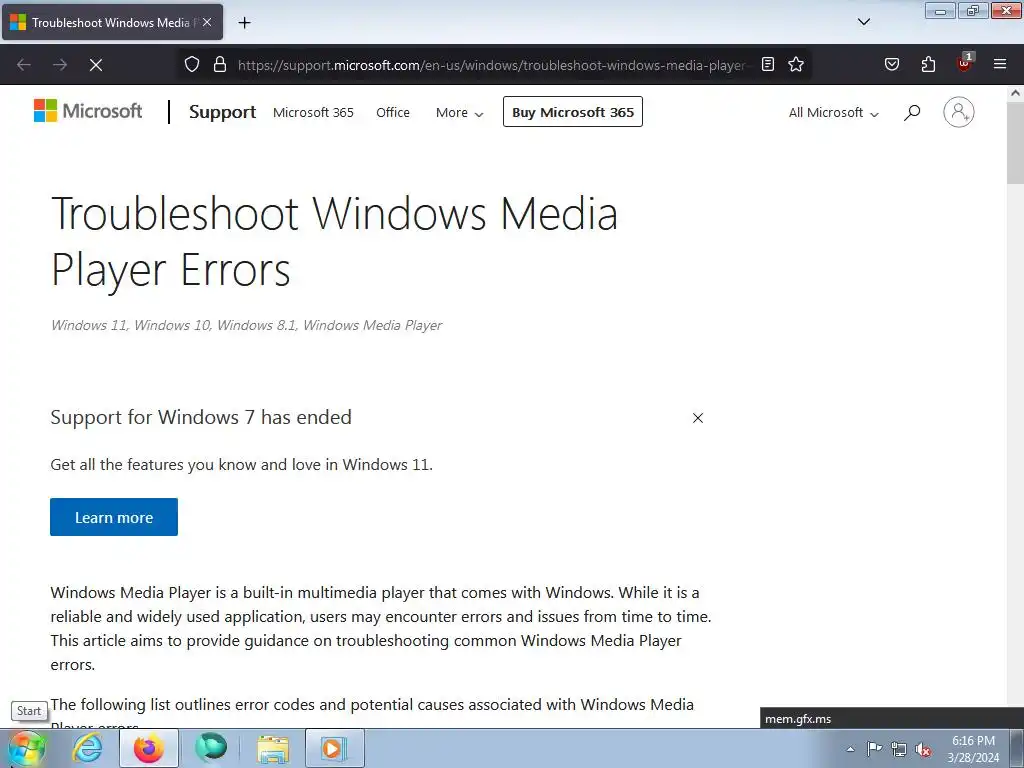The image size is (1024, 768).
Task: Click the taskbar clock showing 6:16 PM
Action: tap(973, 749)
